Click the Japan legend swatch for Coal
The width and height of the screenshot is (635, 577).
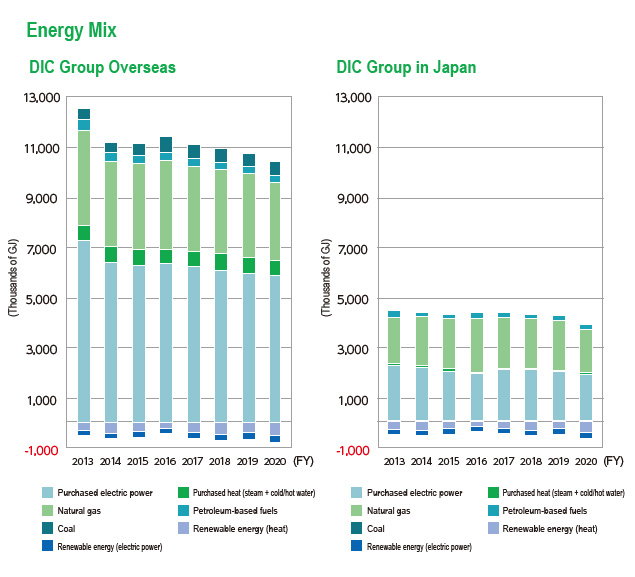(357, 528)
